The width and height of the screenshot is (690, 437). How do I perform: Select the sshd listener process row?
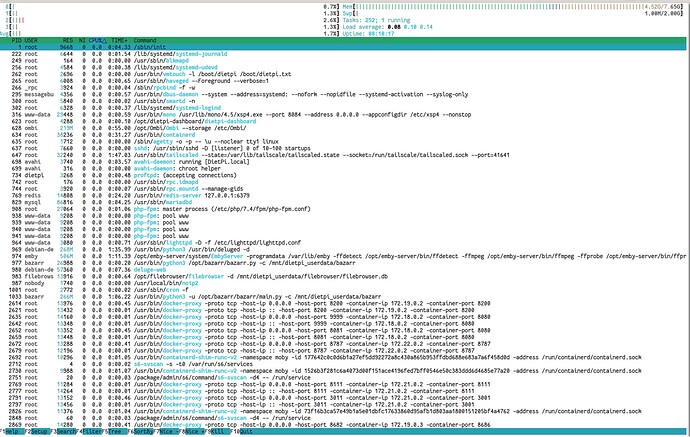coord(345,148)
